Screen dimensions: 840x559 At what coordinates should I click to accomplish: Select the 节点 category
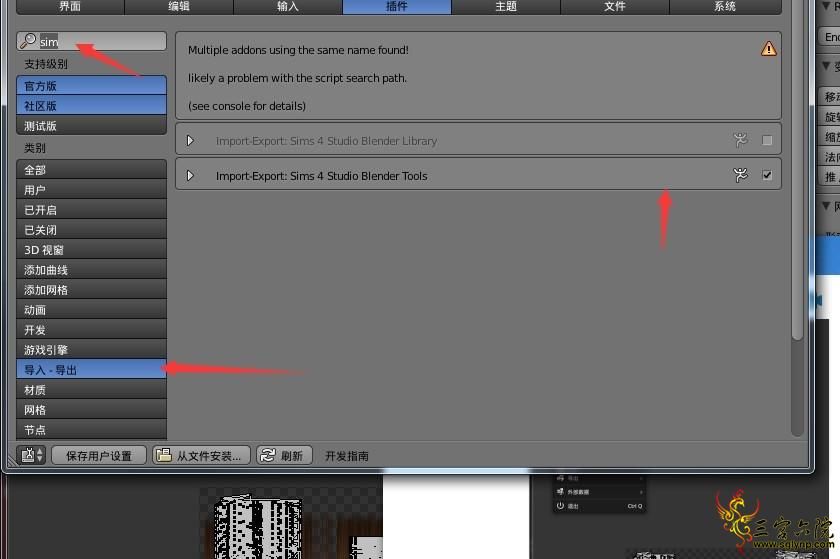[92, 429]
